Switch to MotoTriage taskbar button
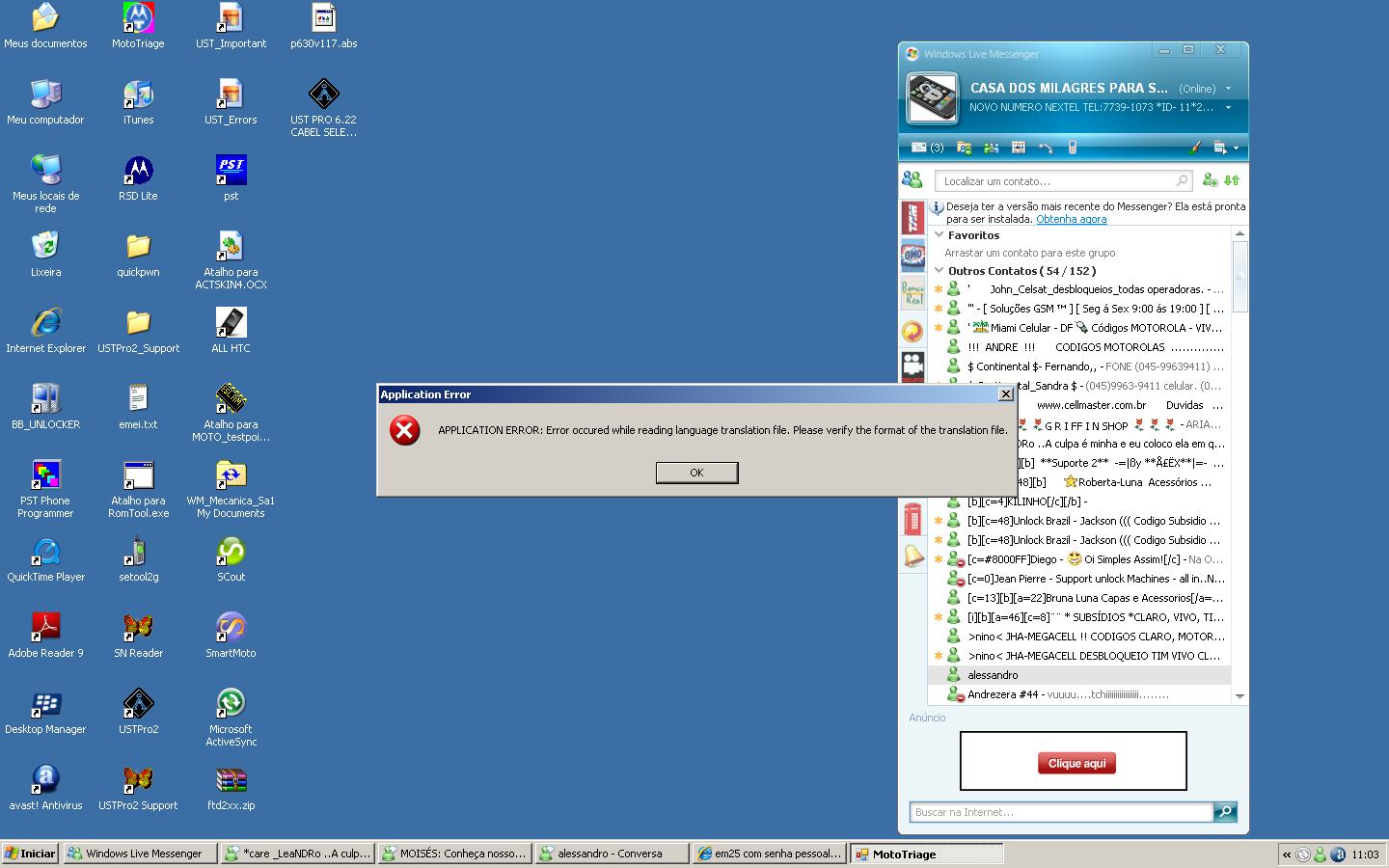This screenshot has height=868, width=1389. point(926,854)
